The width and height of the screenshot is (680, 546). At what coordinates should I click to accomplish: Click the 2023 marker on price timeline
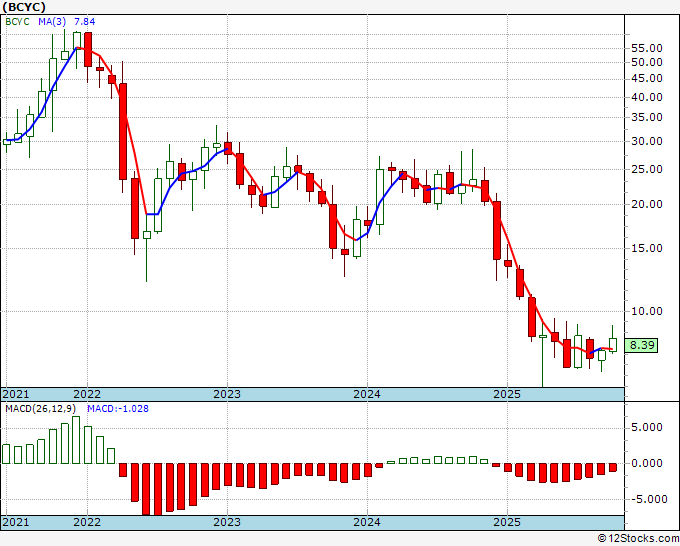(227, 394)
